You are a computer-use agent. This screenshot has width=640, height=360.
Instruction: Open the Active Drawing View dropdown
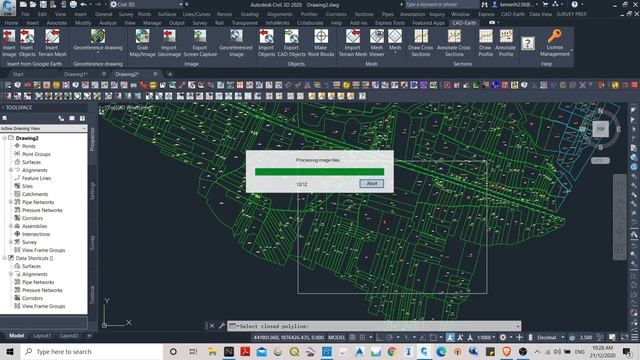pyautogui.click(x=44, y=128)
